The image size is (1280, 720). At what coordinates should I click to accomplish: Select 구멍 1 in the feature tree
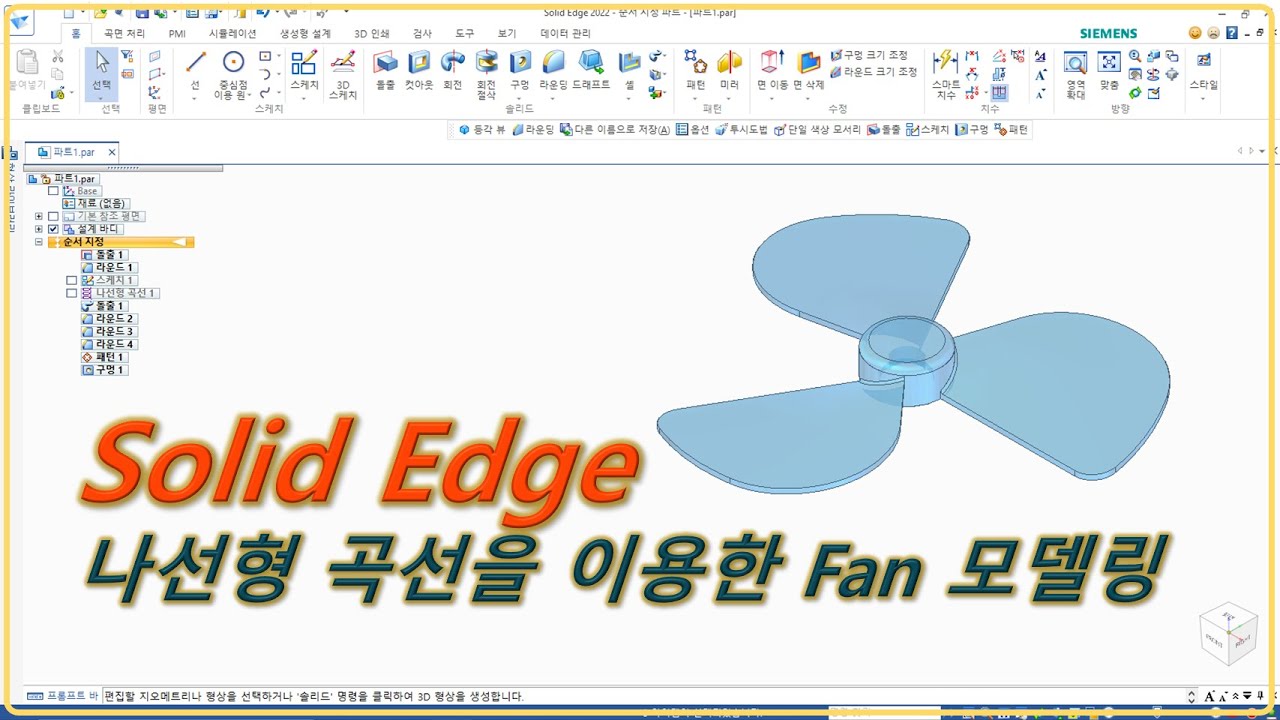[x=104, y=370]
